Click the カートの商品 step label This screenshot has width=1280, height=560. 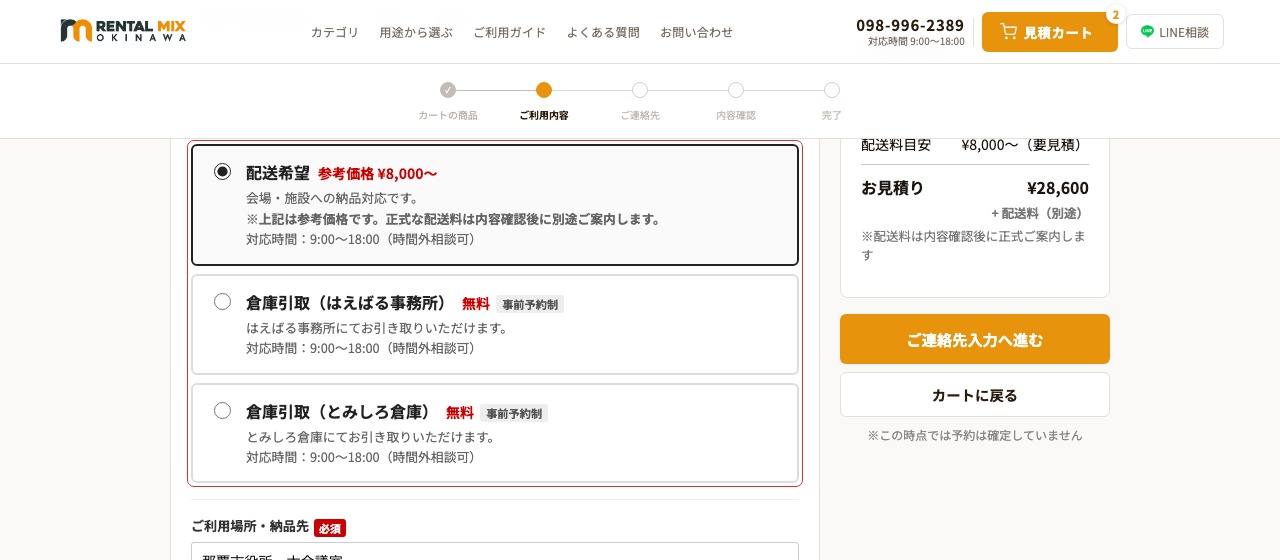[448, 115]
